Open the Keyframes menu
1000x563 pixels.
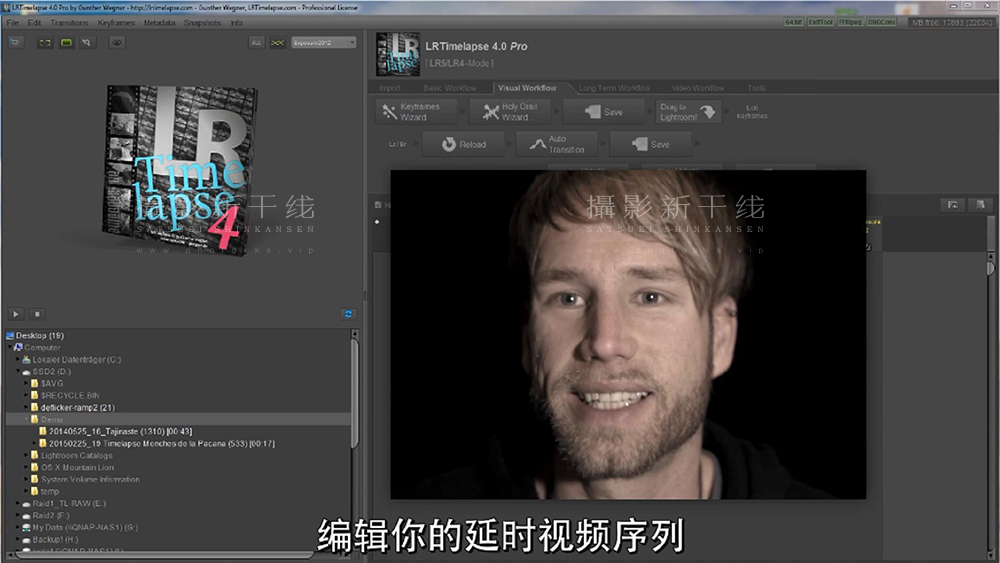pos(116,22)
